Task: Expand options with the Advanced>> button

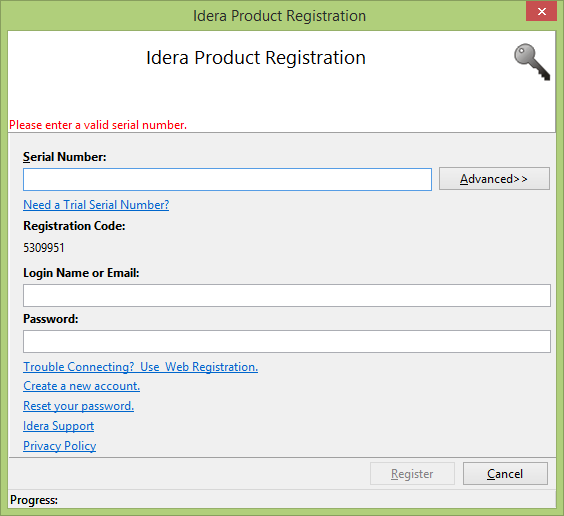Action: point(494,178)
